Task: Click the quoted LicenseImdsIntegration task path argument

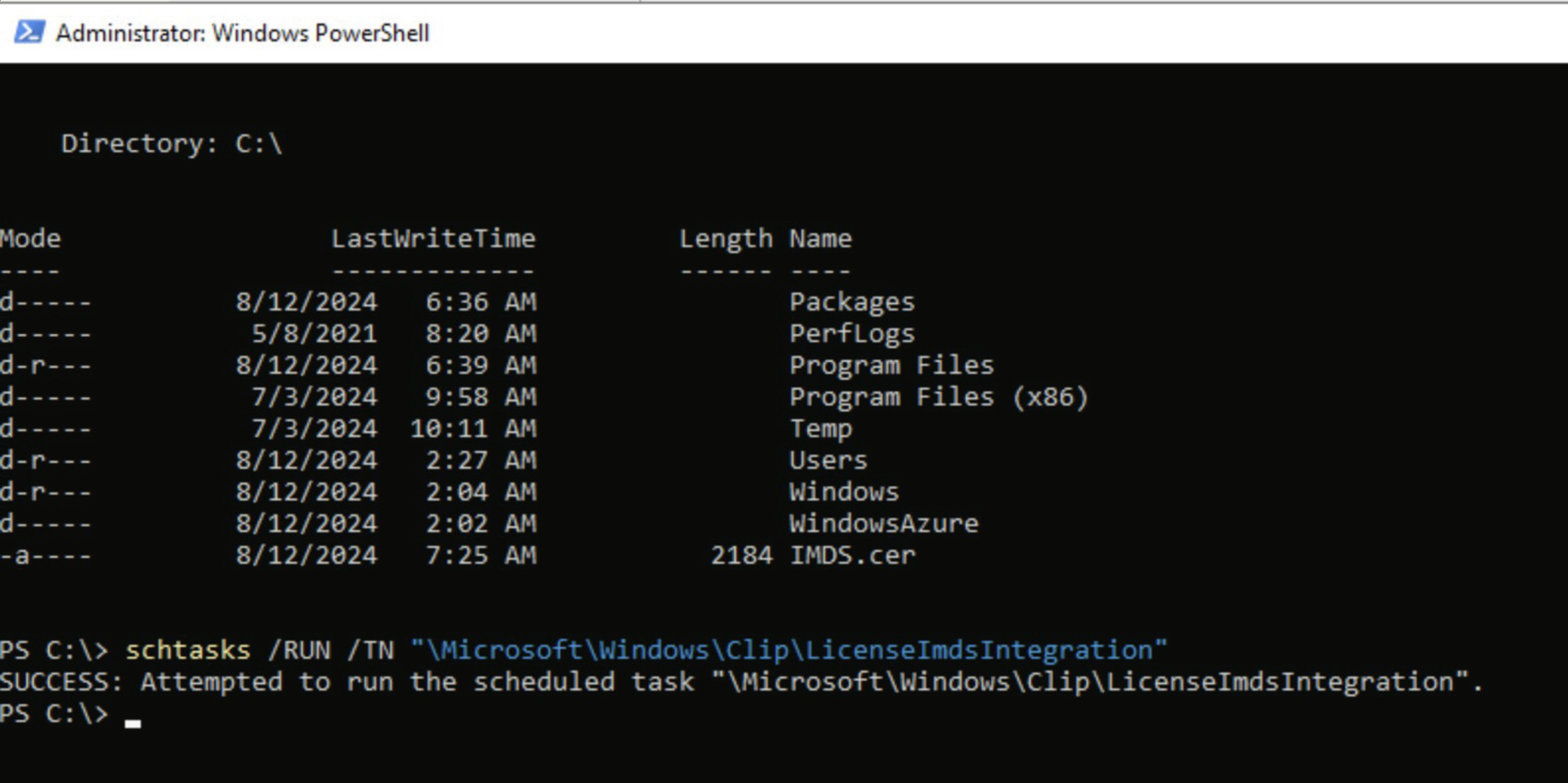Action: (x=788, y=650)
